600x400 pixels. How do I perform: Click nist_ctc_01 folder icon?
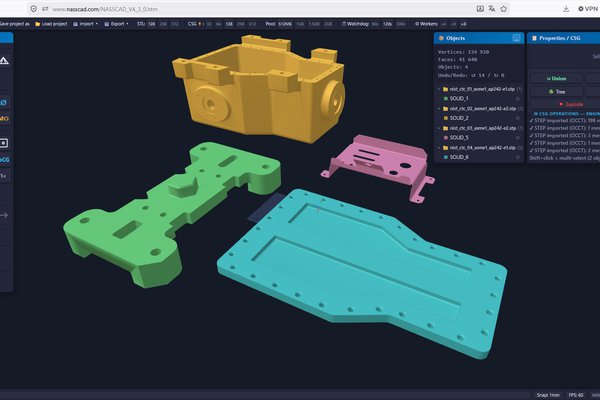(445, 89)
